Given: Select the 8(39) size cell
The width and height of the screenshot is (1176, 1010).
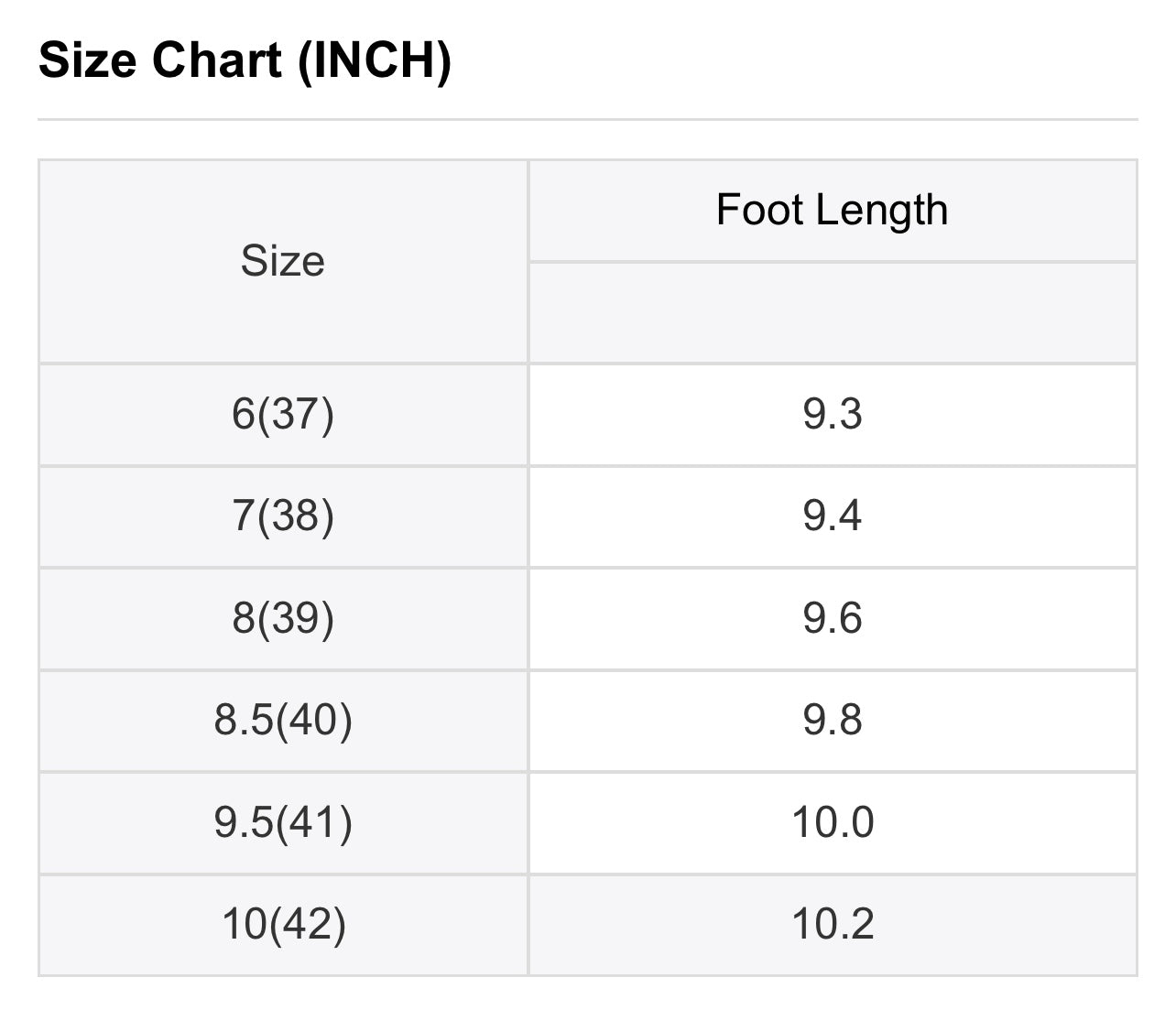Looking at the screenshot, I should 282,618.
